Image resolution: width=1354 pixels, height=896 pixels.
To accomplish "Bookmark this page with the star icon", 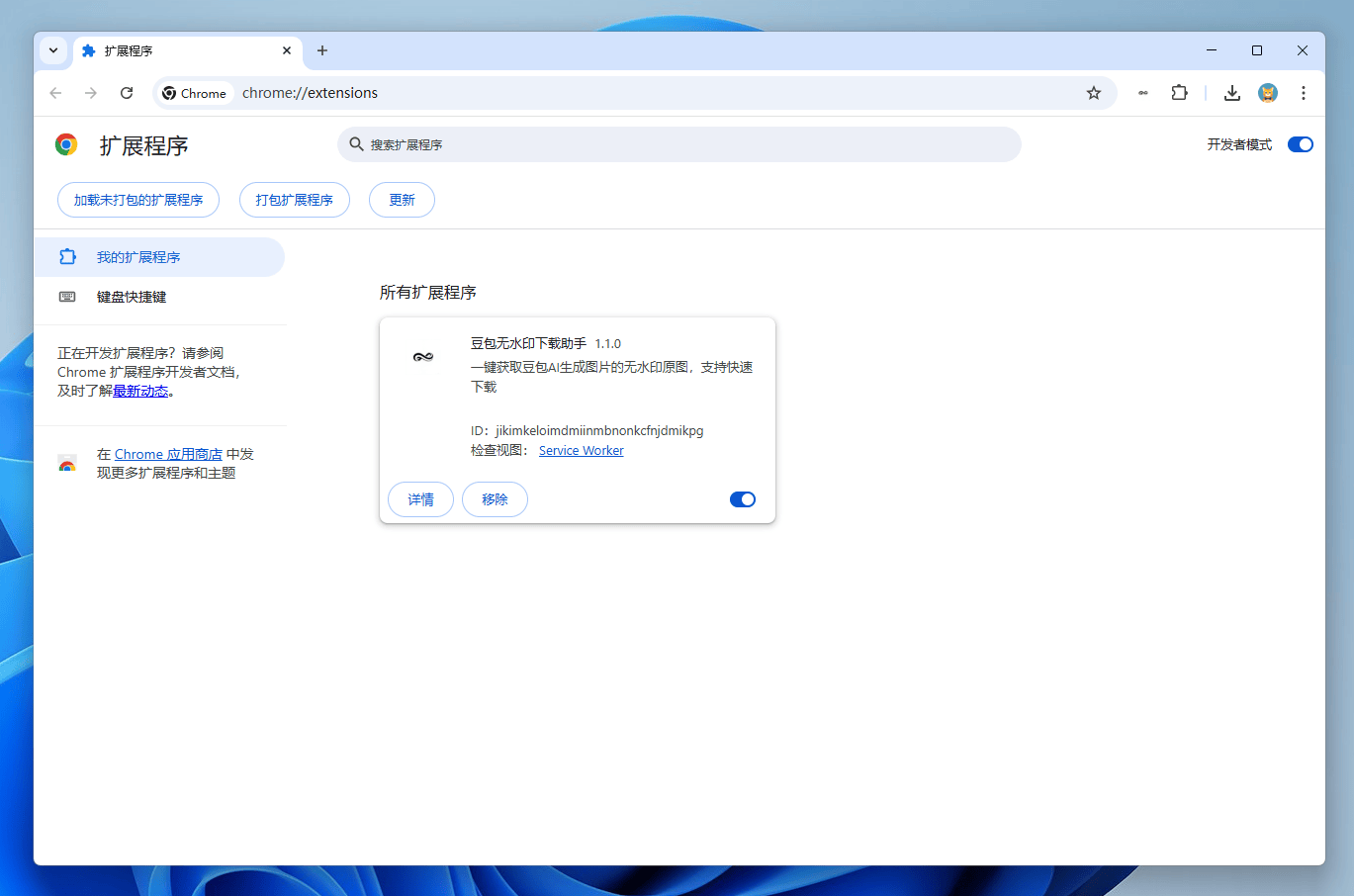I will pyautogui.click(x=1094, y=92).
